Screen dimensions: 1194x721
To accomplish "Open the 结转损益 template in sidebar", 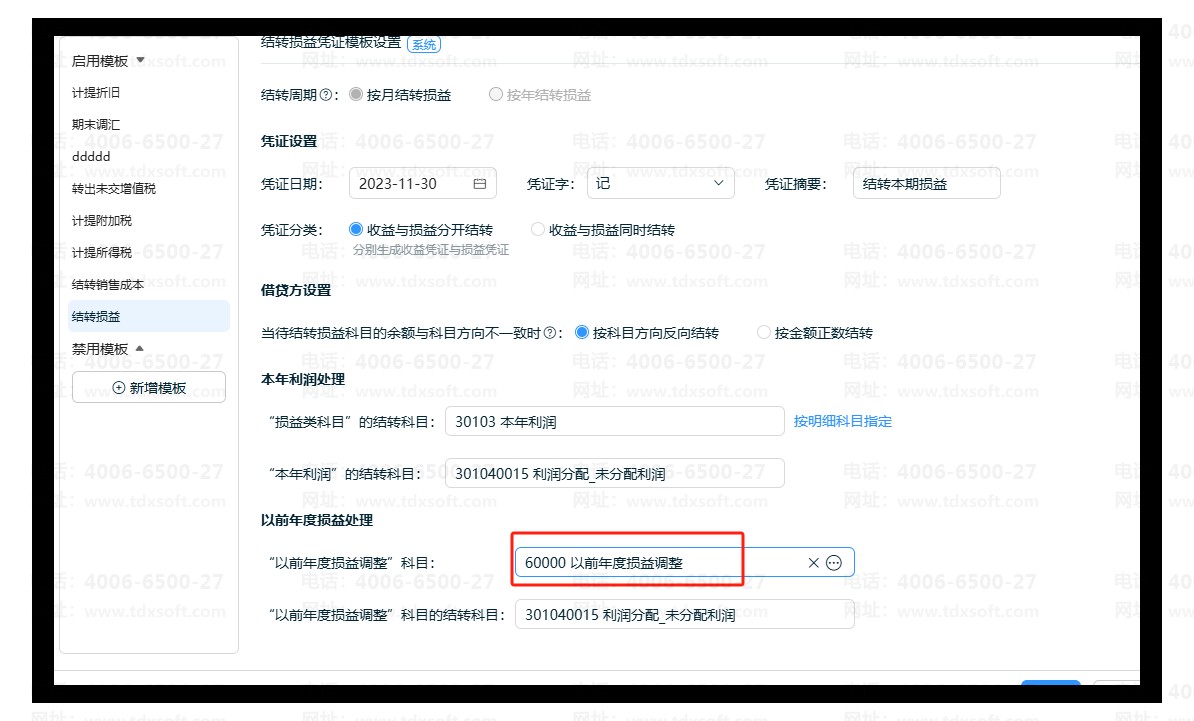I will (96, 316).
